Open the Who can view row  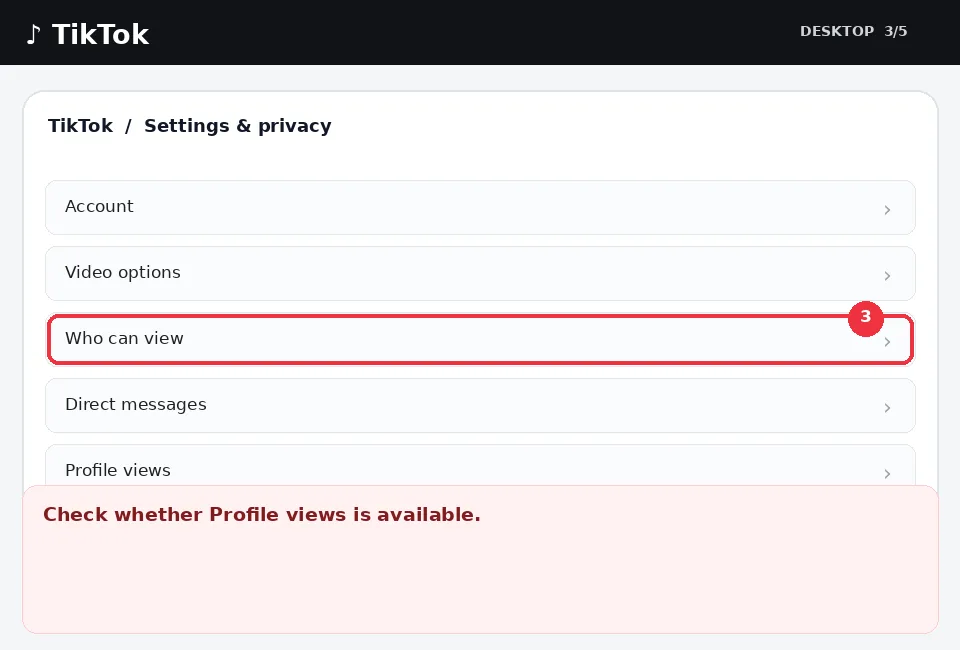pyautogui.click(x=480, y=340)
